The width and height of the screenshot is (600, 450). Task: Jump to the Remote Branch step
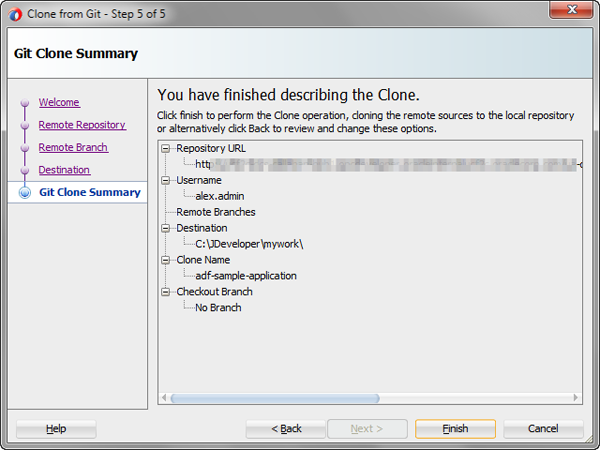(x=73, y=148)
